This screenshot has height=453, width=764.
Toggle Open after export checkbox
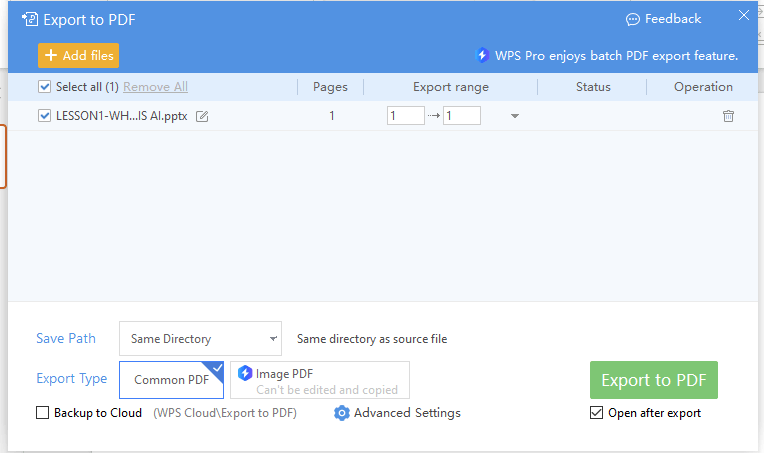(596, 413)
